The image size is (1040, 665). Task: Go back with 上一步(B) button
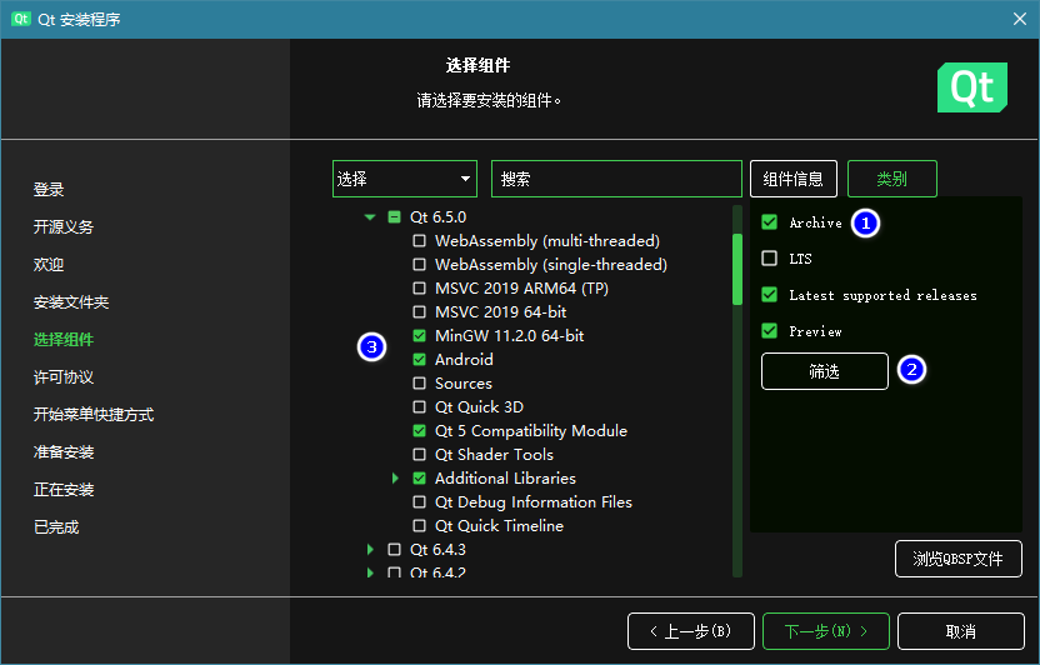pos(690,631)
